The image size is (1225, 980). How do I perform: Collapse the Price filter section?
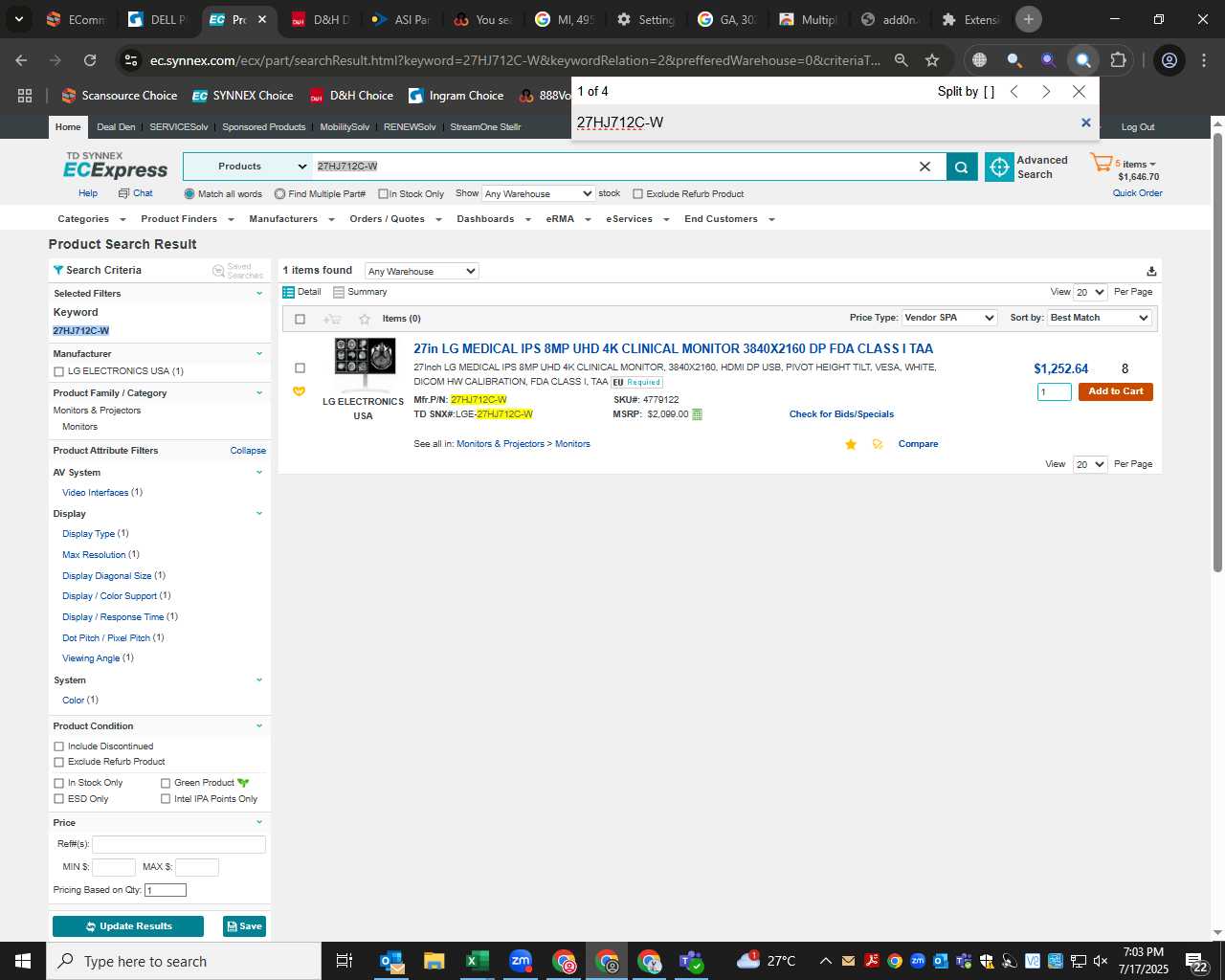[x=258, y=823]
